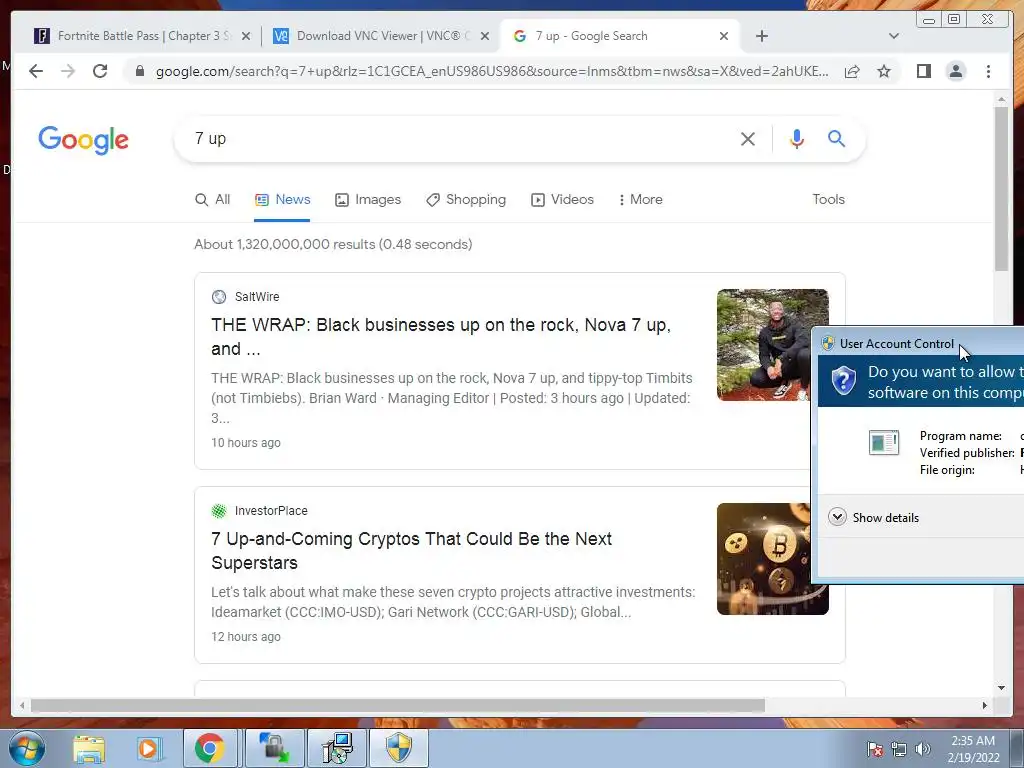Close the 7 up Google Search tab
Image resolution: width=1024 pixels, height=768 pixels.
tap(724, 37)
